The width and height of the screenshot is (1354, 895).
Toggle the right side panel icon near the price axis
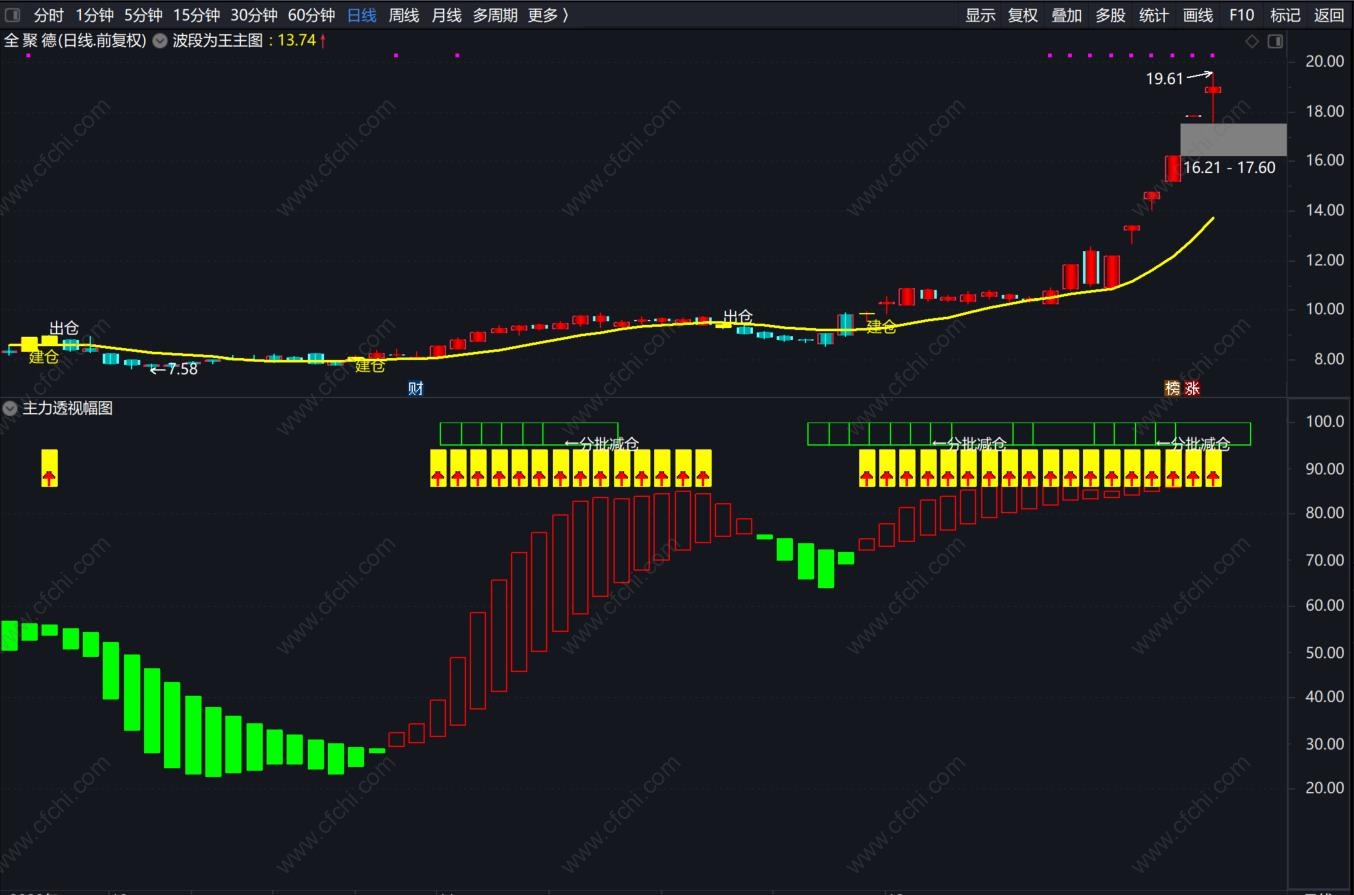pyautogui.click(x=1275, y=41)
